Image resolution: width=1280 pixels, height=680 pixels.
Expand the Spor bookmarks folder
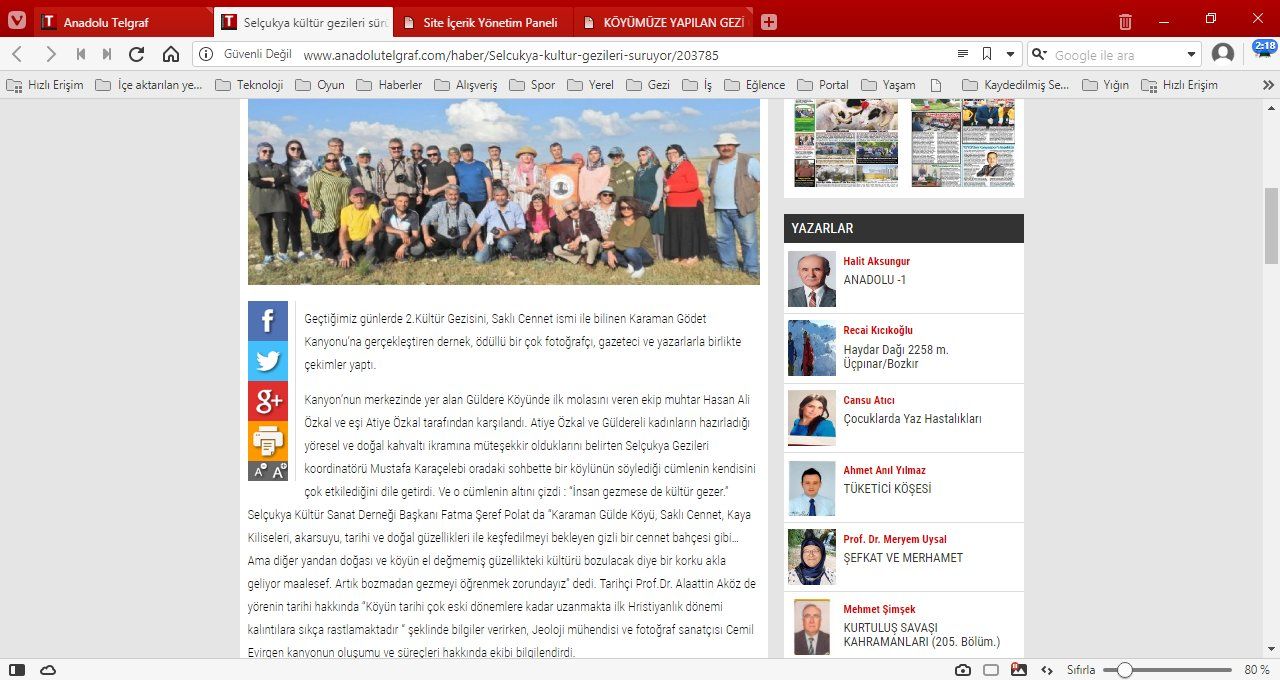click(533, 85)
